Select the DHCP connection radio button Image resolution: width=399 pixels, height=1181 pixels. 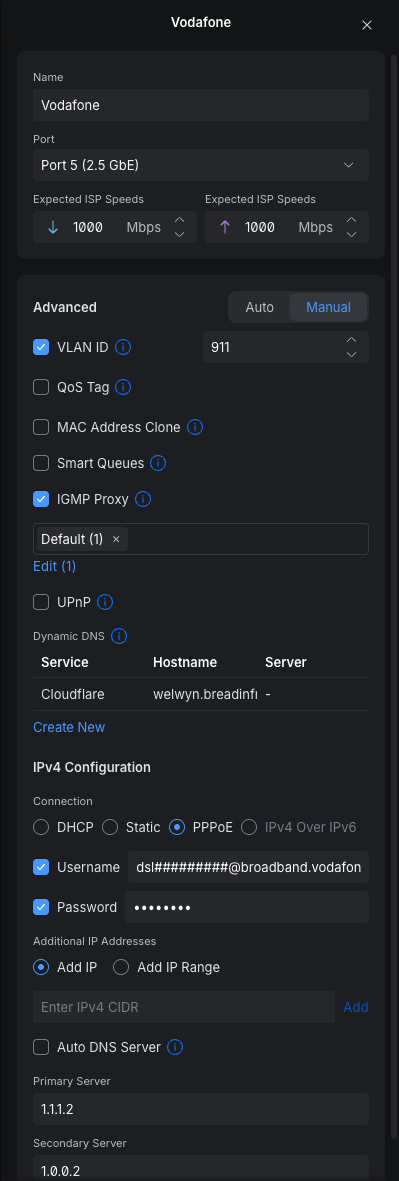click(41, 827)
